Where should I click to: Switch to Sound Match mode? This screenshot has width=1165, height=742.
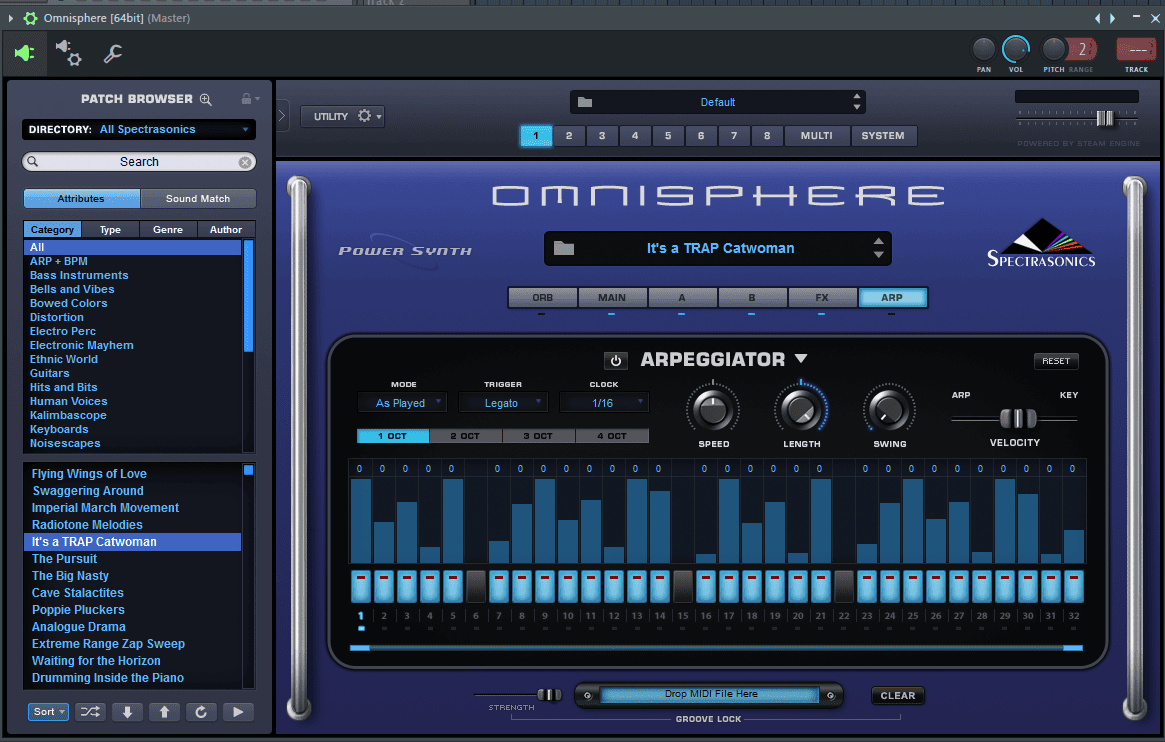198,198
